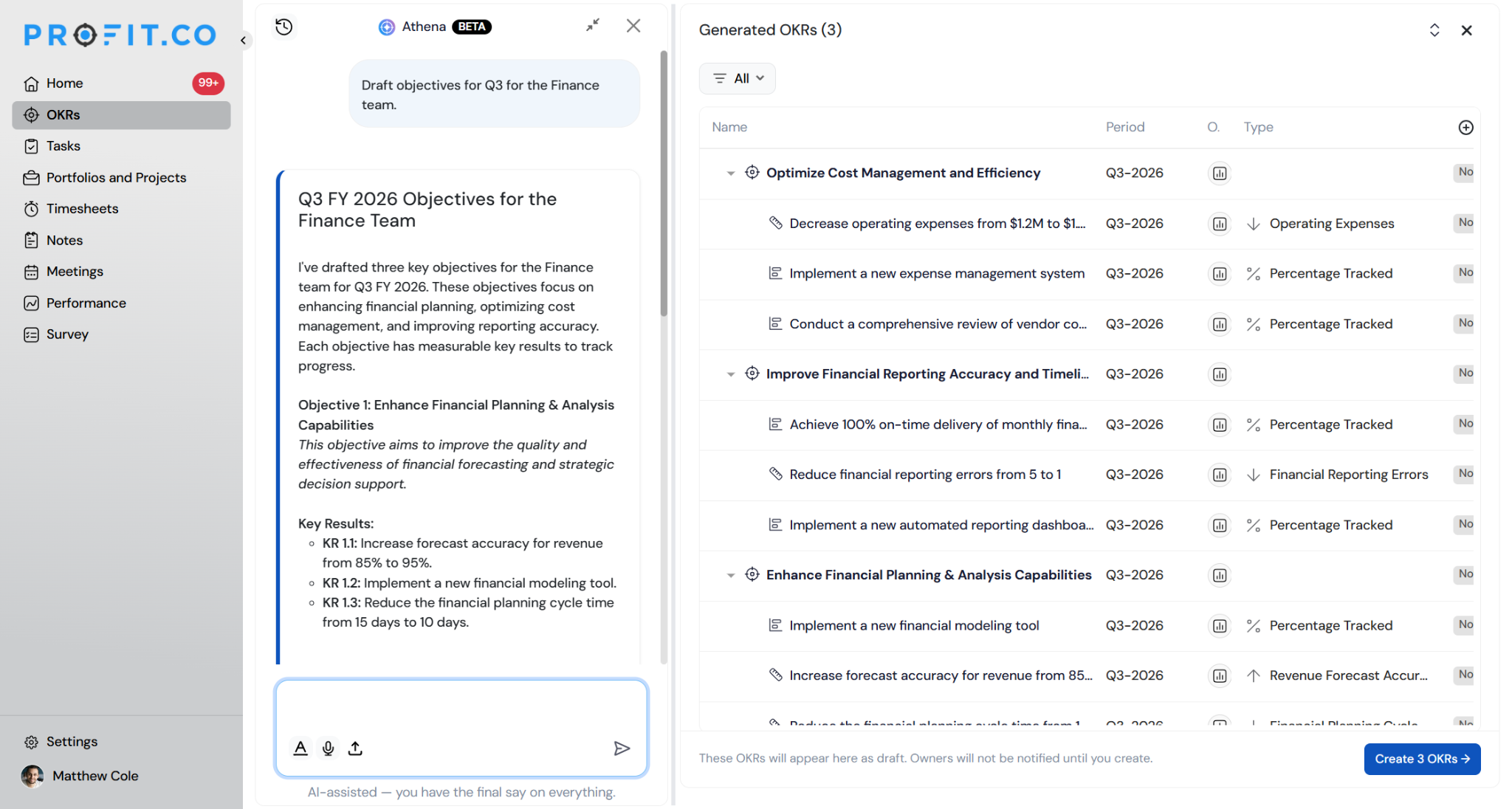This screenshot has width=1512, height=809.
Task: Open Matthew Cole's profile
Action: [80, 776]
